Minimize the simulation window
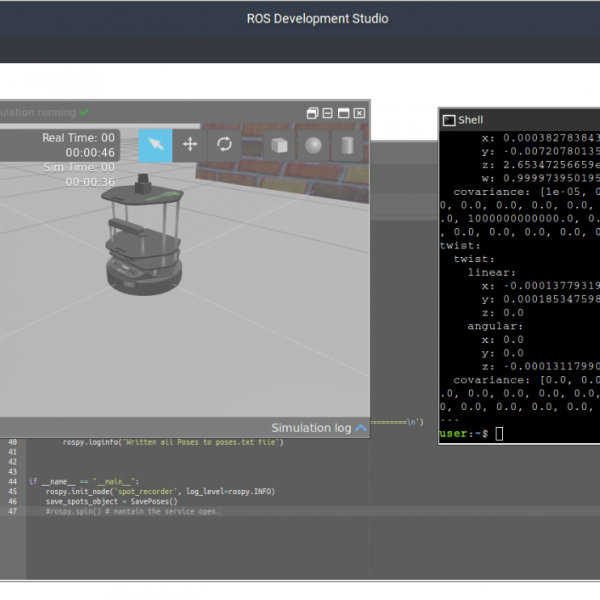 [x=328, y=113]
